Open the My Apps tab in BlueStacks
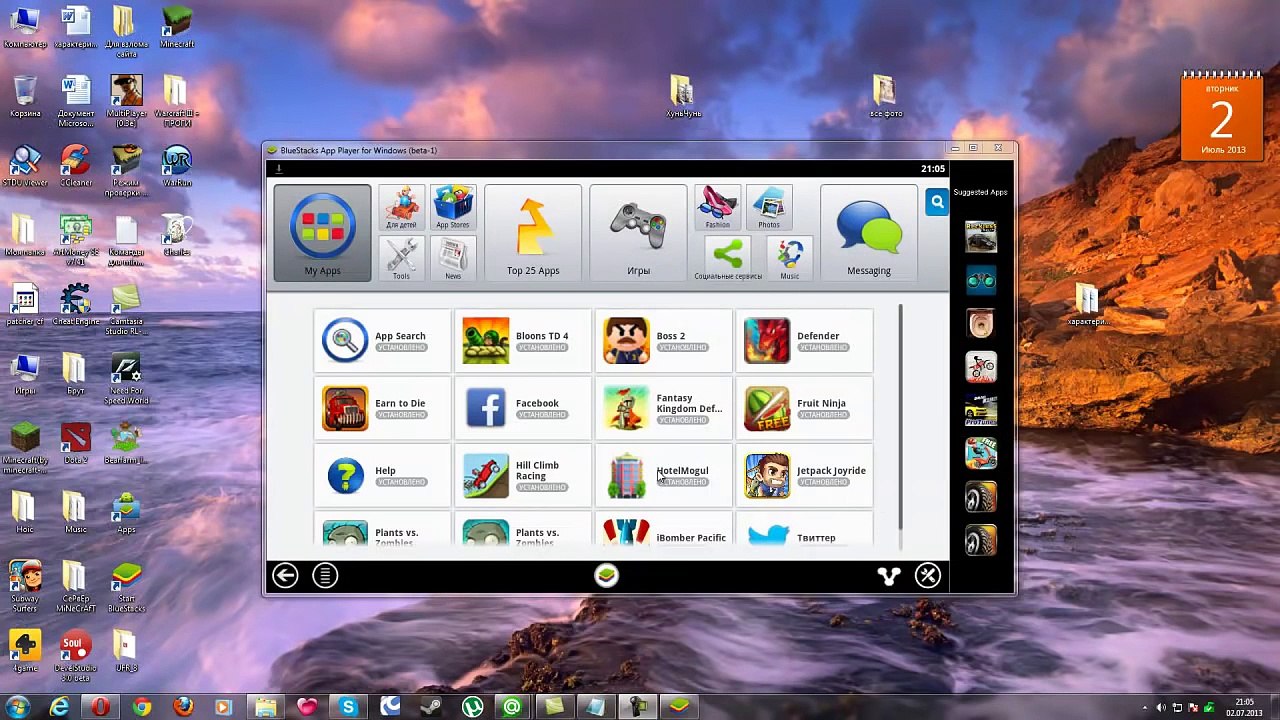 322,233
